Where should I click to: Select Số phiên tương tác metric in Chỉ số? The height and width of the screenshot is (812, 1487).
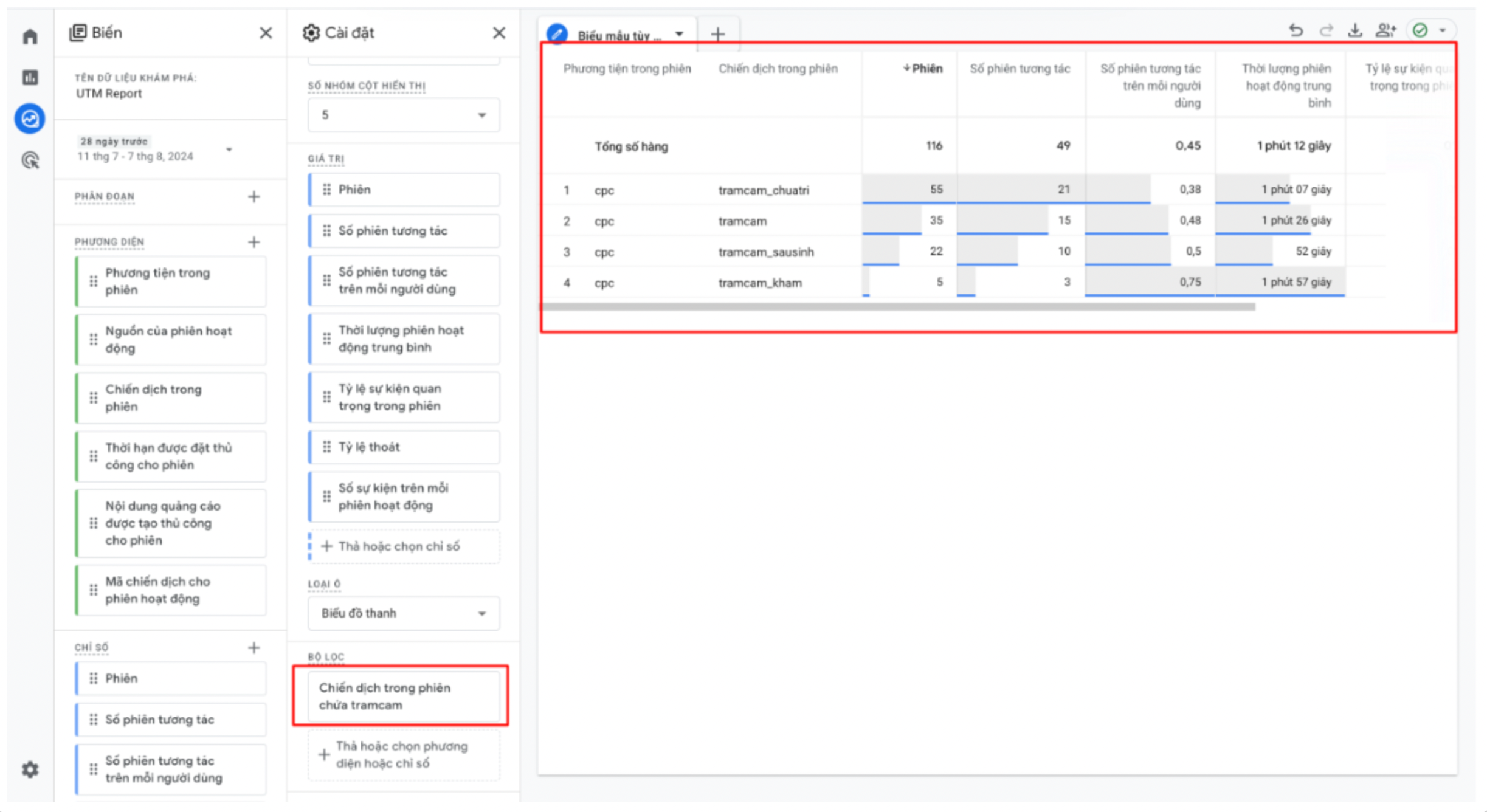point(171,720)
